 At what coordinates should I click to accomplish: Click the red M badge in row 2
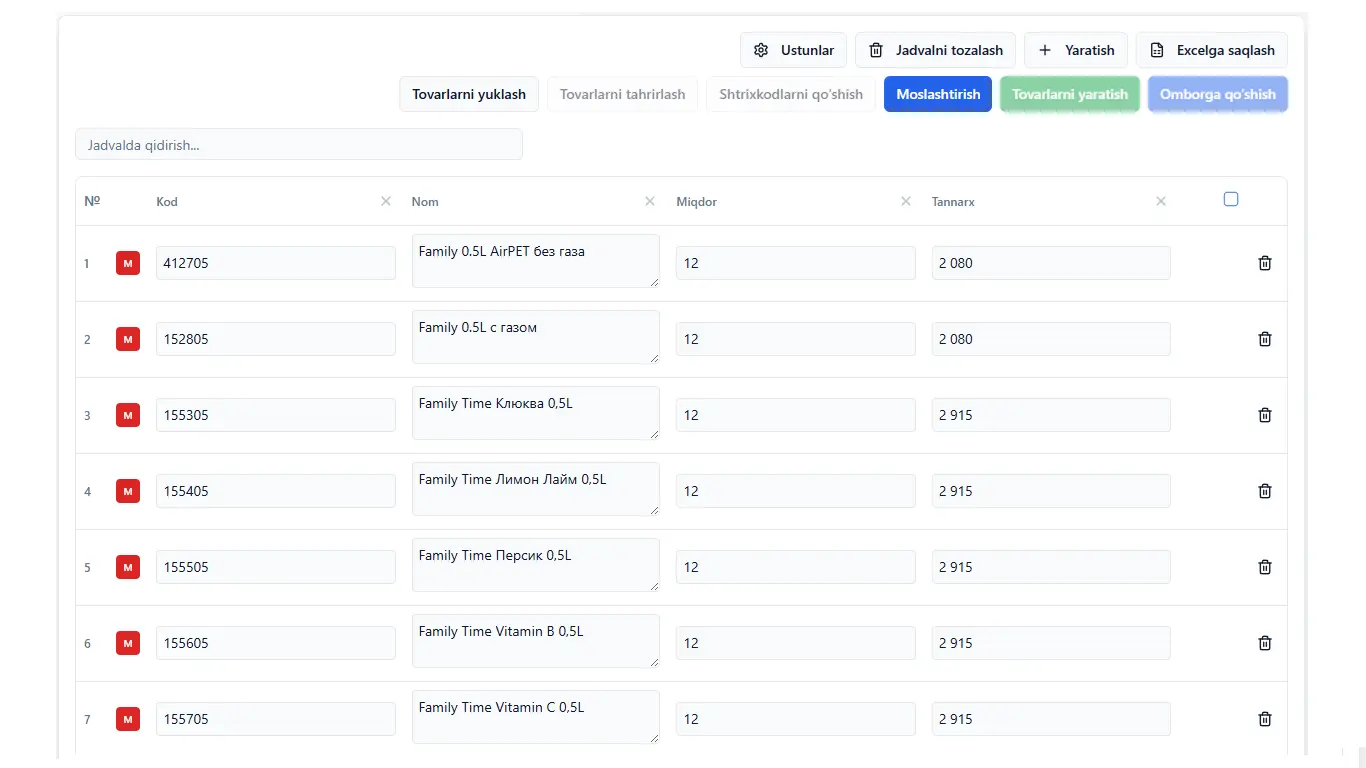coord(128,339)
